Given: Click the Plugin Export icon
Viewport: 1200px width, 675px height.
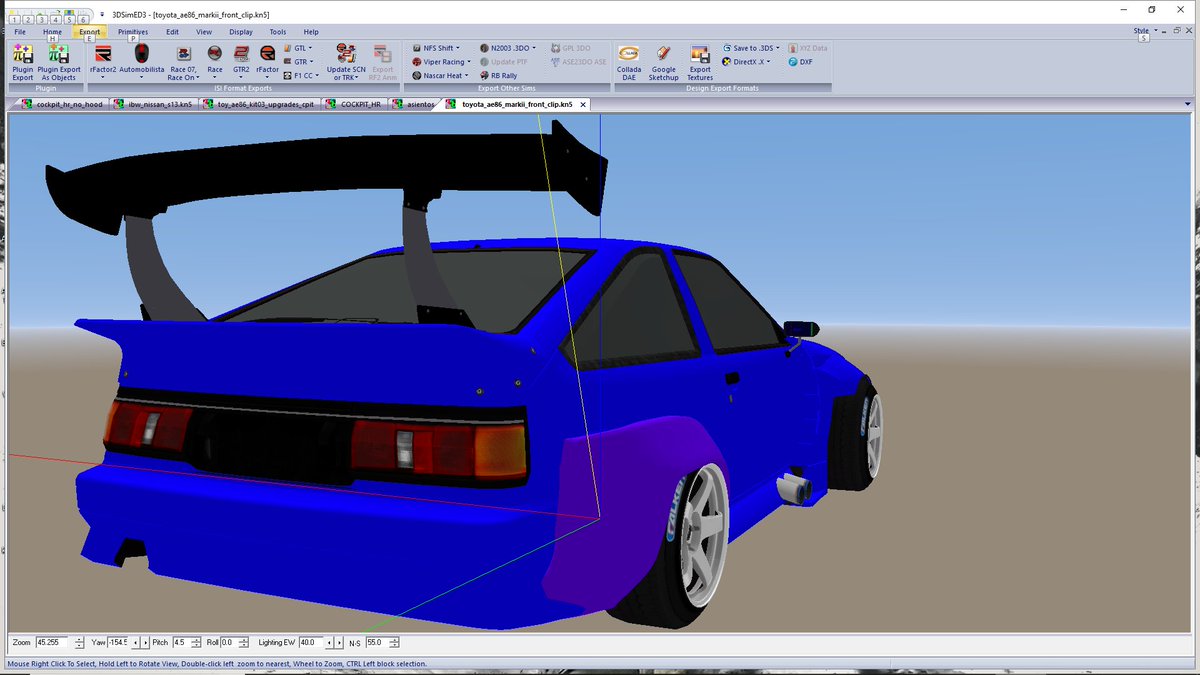Looking at the screenshot, I should click(x=22, y=62).
